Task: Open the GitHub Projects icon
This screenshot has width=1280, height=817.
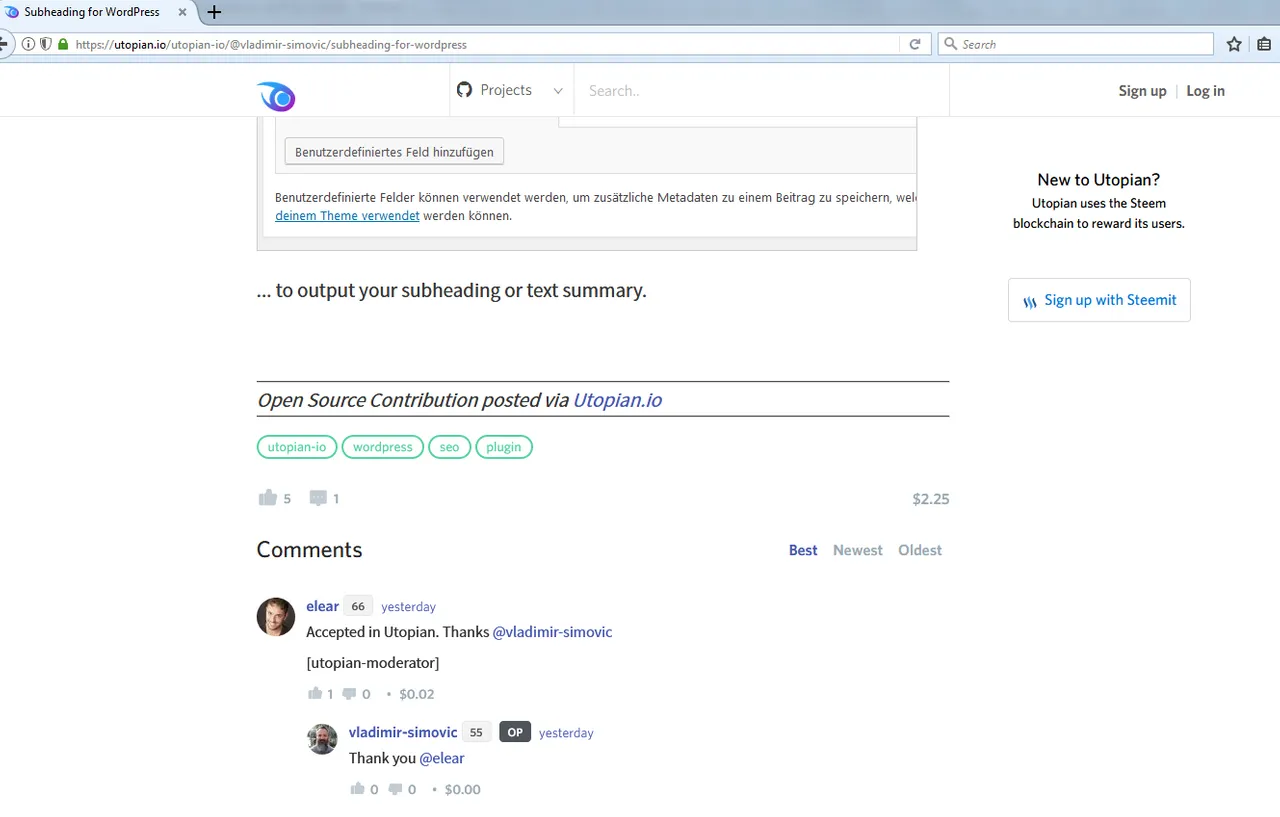Action: [x=464, y=90]
